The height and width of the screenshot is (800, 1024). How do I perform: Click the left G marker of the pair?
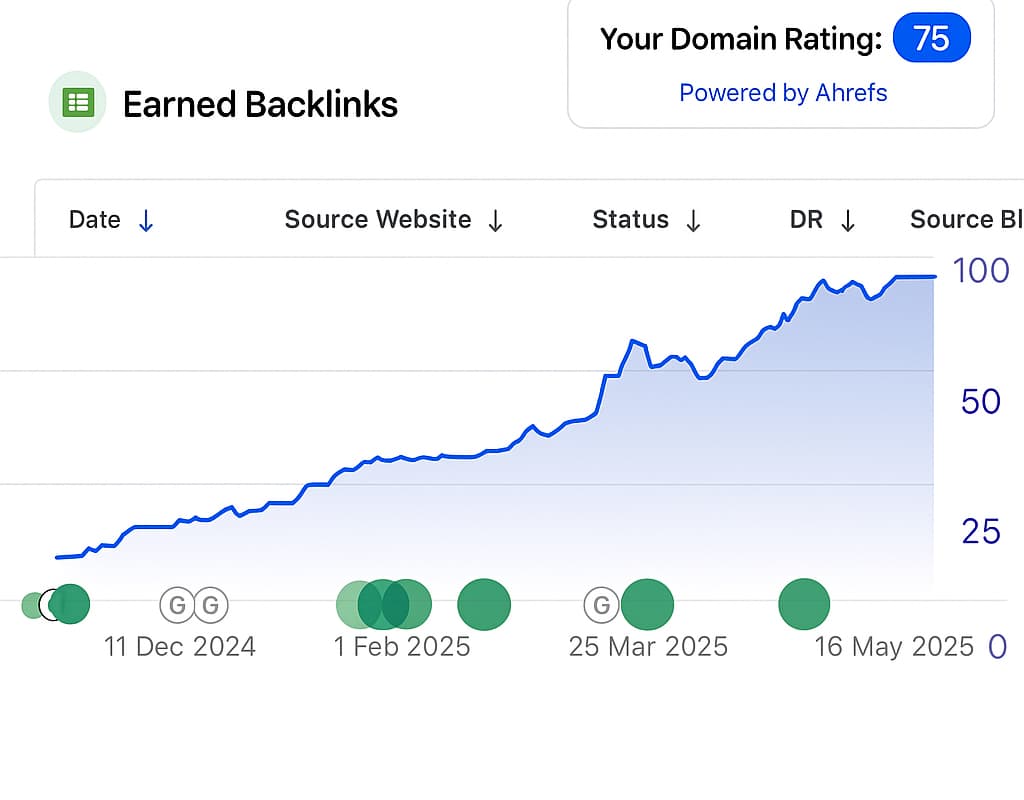point(176,605)
